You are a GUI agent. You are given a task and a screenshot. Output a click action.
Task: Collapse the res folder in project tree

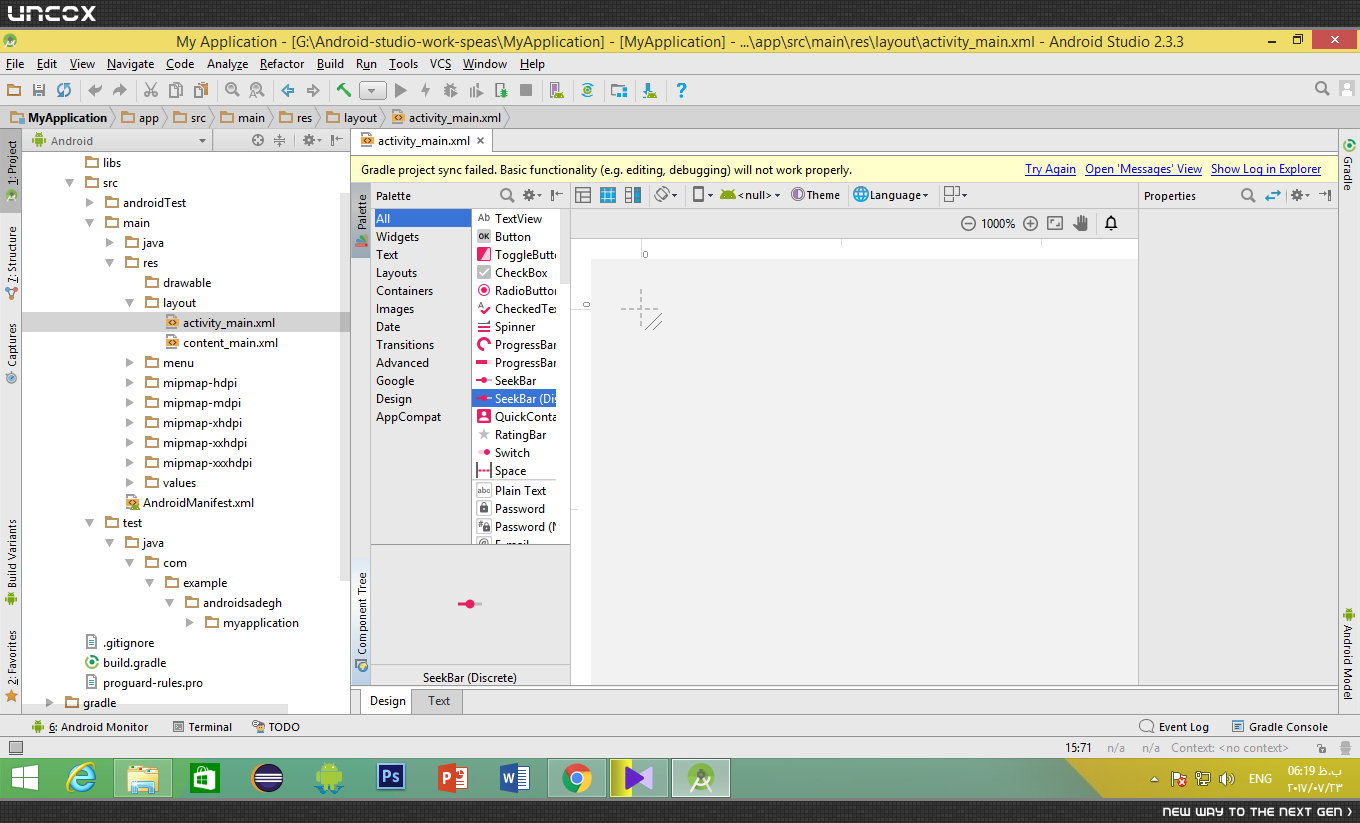(x=110, y=263)
